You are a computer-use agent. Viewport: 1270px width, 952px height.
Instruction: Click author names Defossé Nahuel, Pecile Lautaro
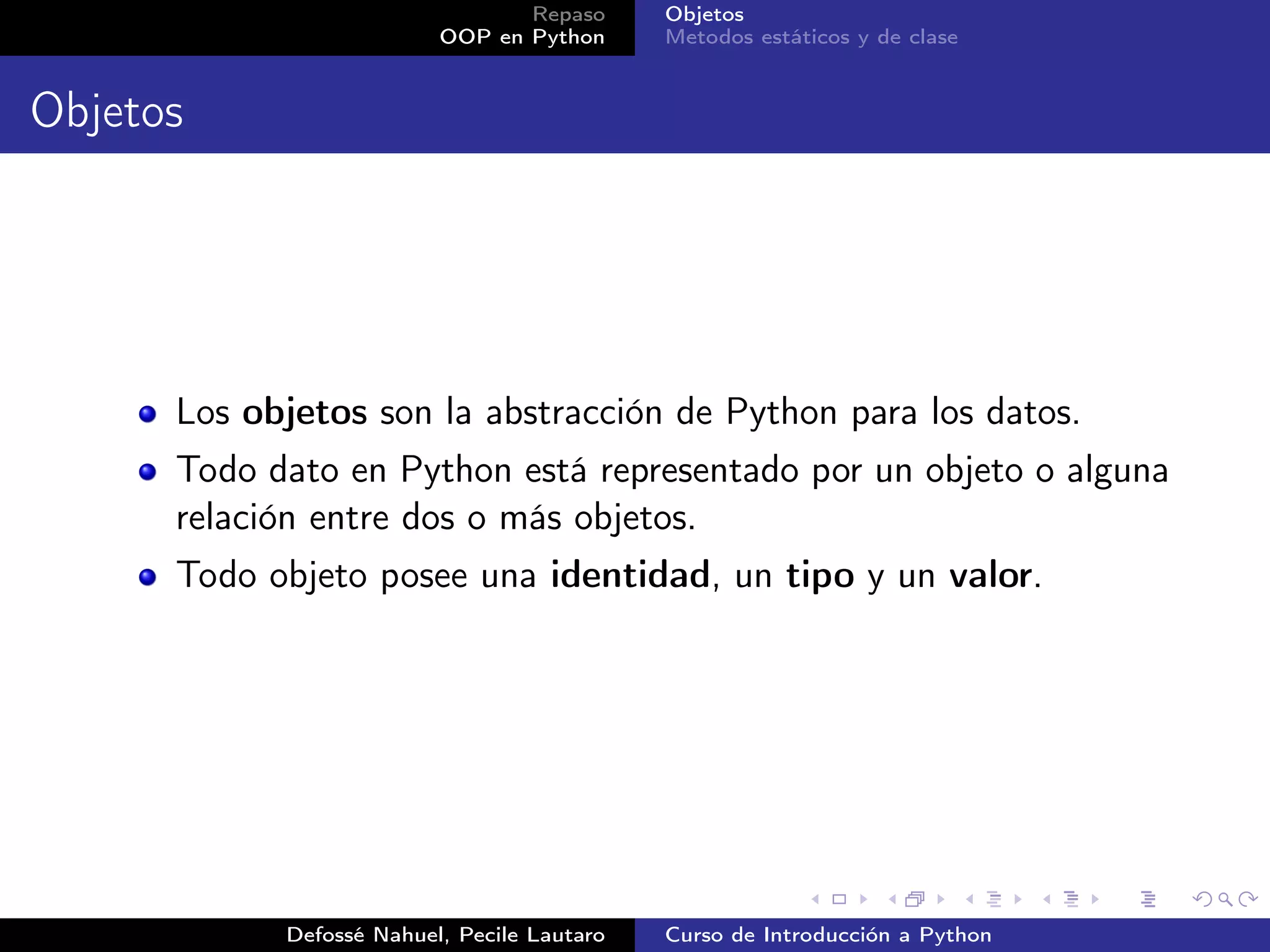point(446,935)
